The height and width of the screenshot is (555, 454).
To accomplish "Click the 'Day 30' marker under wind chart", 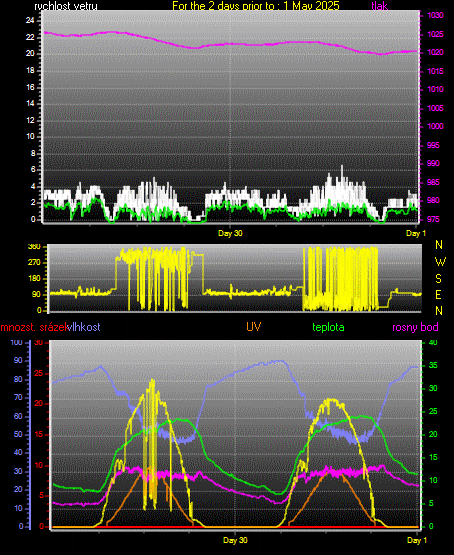I will [230, 233].
